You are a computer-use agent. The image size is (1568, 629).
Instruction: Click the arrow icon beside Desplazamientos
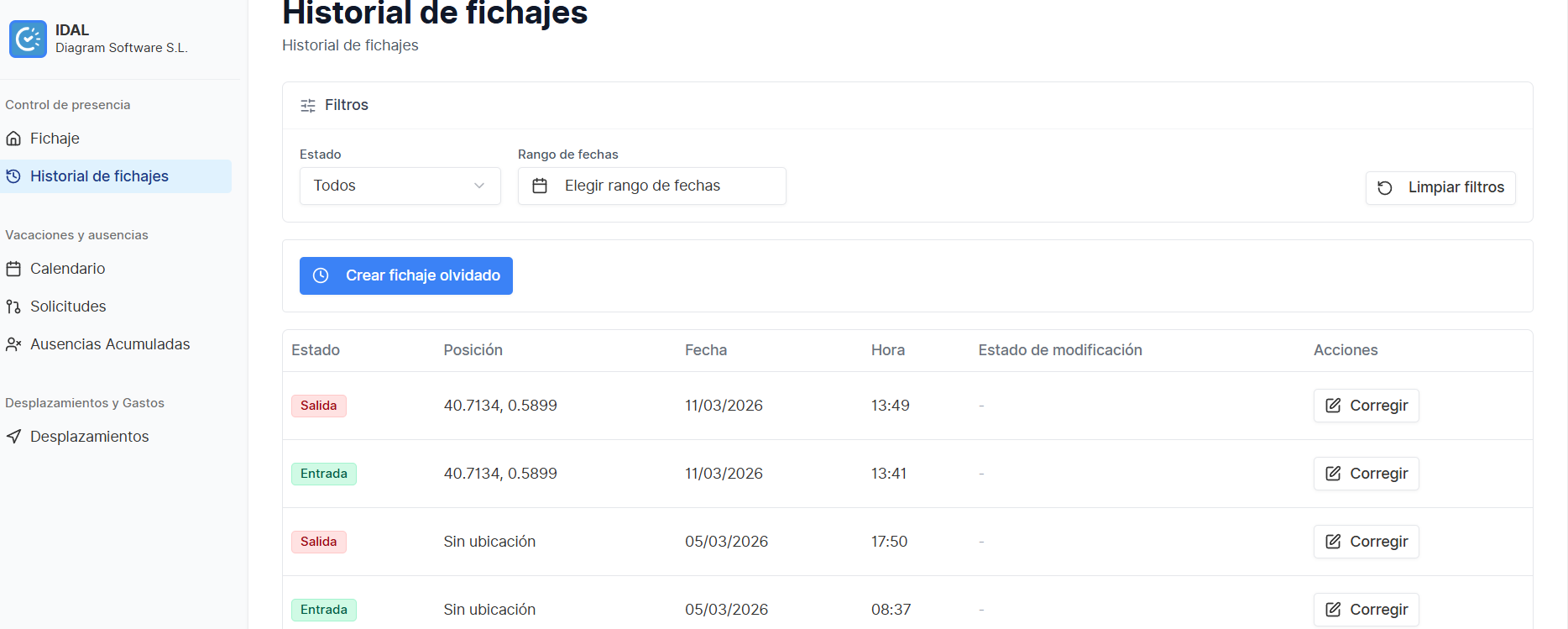[13, 437]
